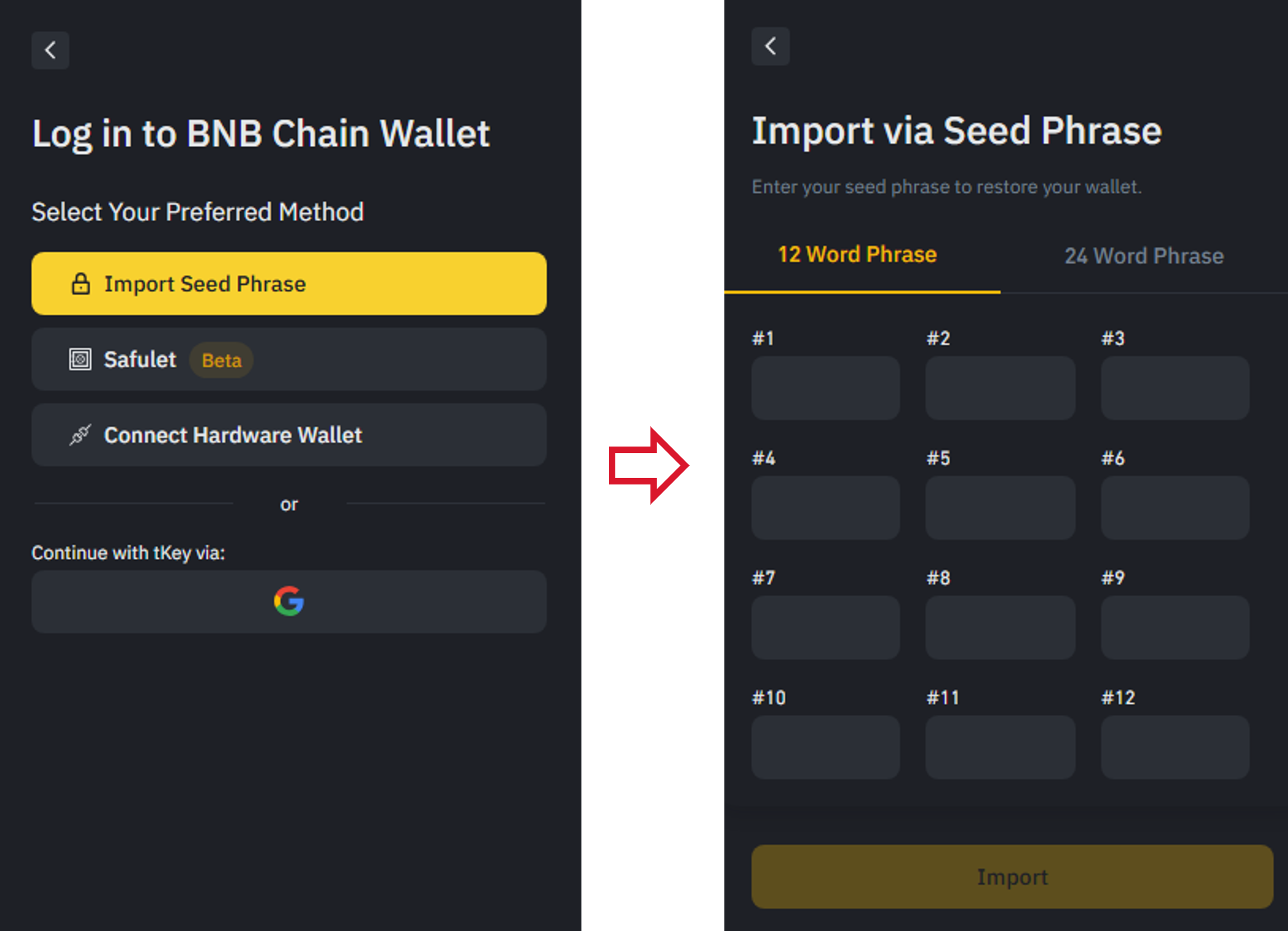Click seed word input field #9
The height and width of the screenshot is (931, 1288).
(1174, 627)
